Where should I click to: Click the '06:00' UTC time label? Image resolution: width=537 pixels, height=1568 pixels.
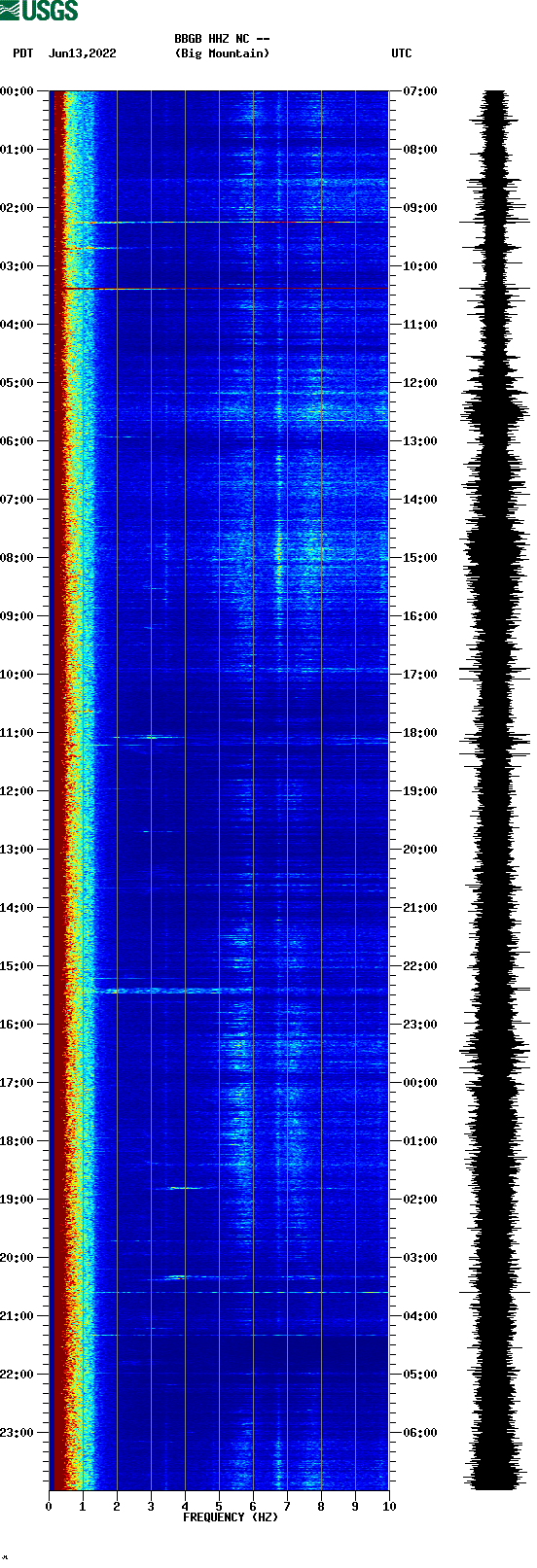pos(420,1433)
